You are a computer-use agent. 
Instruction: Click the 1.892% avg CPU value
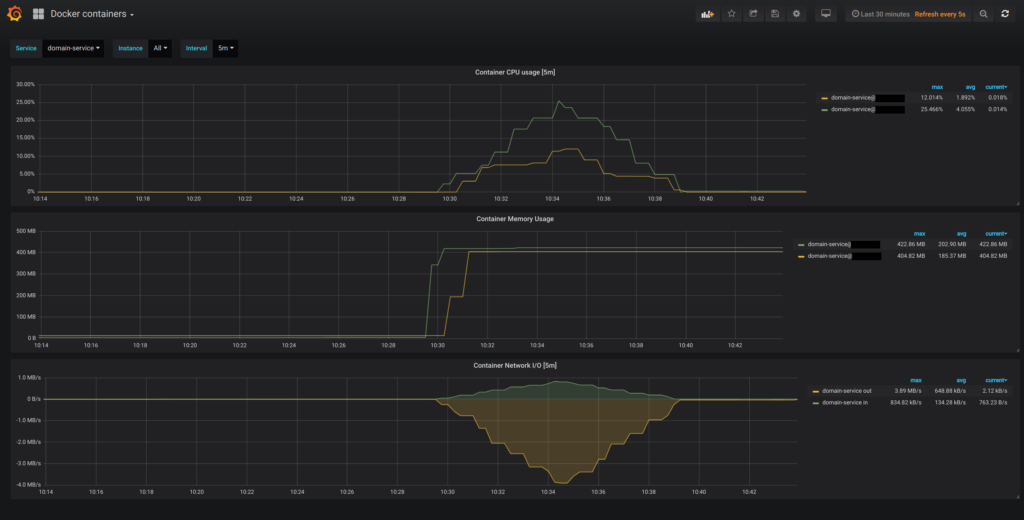(x=967, y=98)
